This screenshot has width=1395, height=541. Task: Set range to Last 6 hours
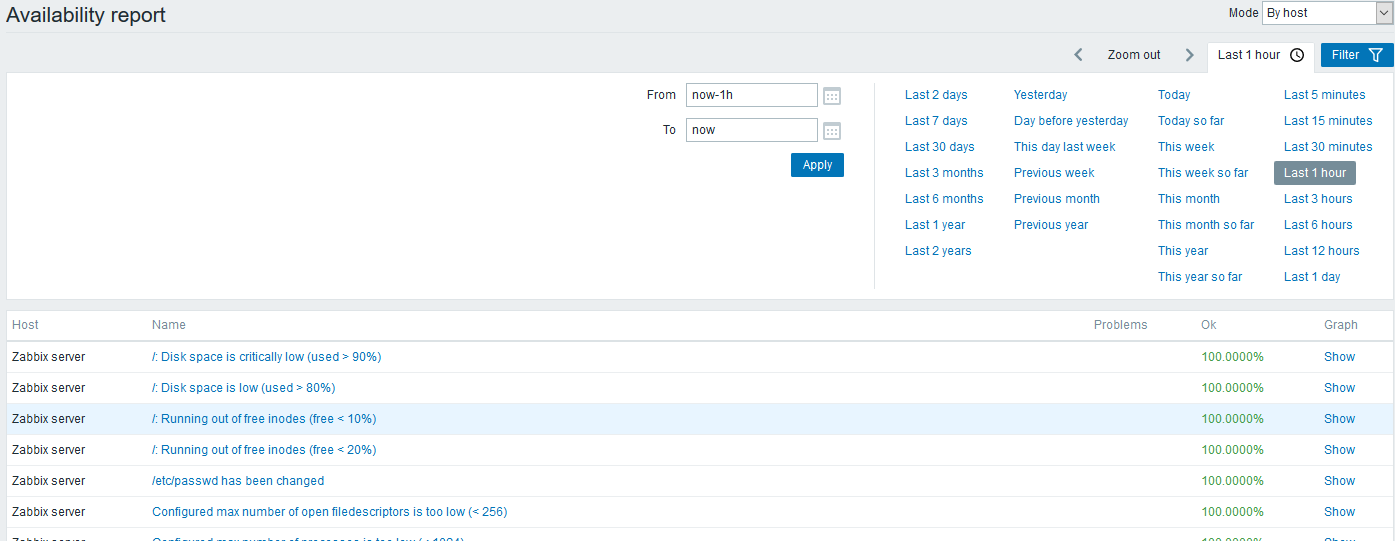[1318, 225]
